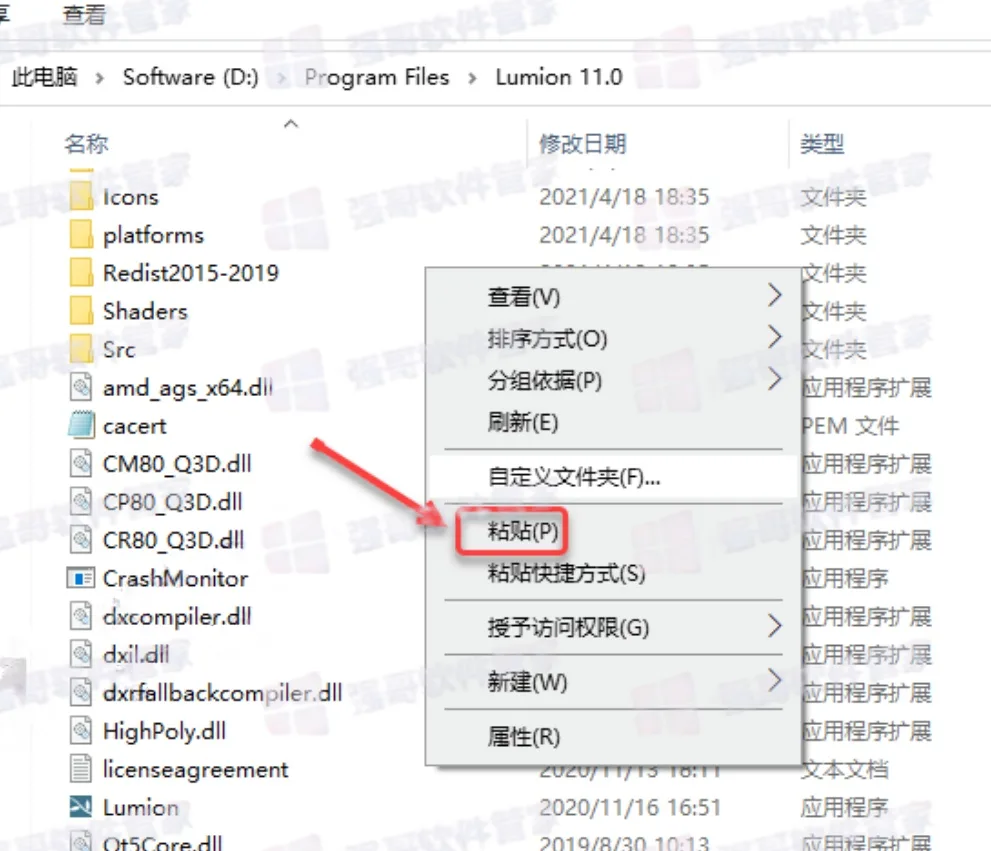This screenshot has width=991, height=851.
Task: Select file name text amd_ags_x64.dll
Action: 188,388
